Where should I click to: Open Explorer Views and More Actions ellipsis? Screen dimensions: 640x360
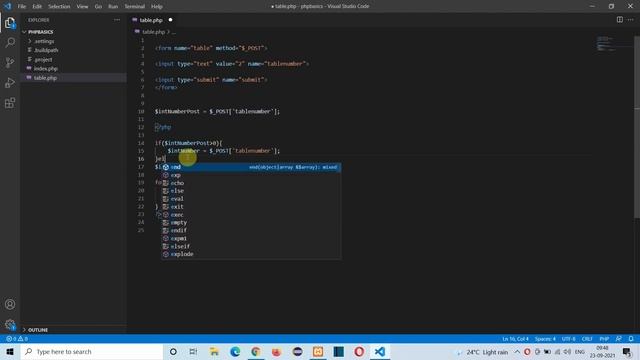coord(117,20)
